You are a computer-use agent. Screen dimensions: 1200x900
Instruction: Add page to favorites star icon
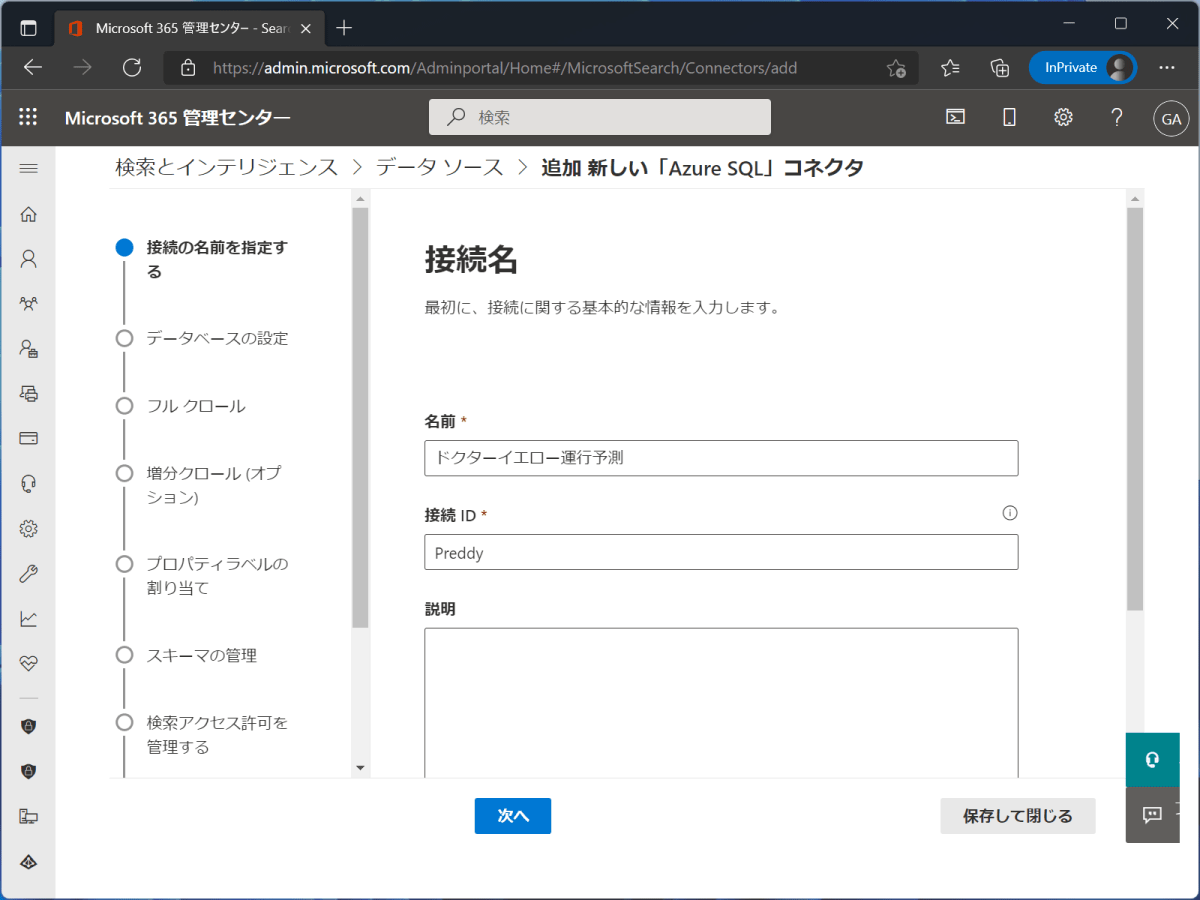pos(896,68)
